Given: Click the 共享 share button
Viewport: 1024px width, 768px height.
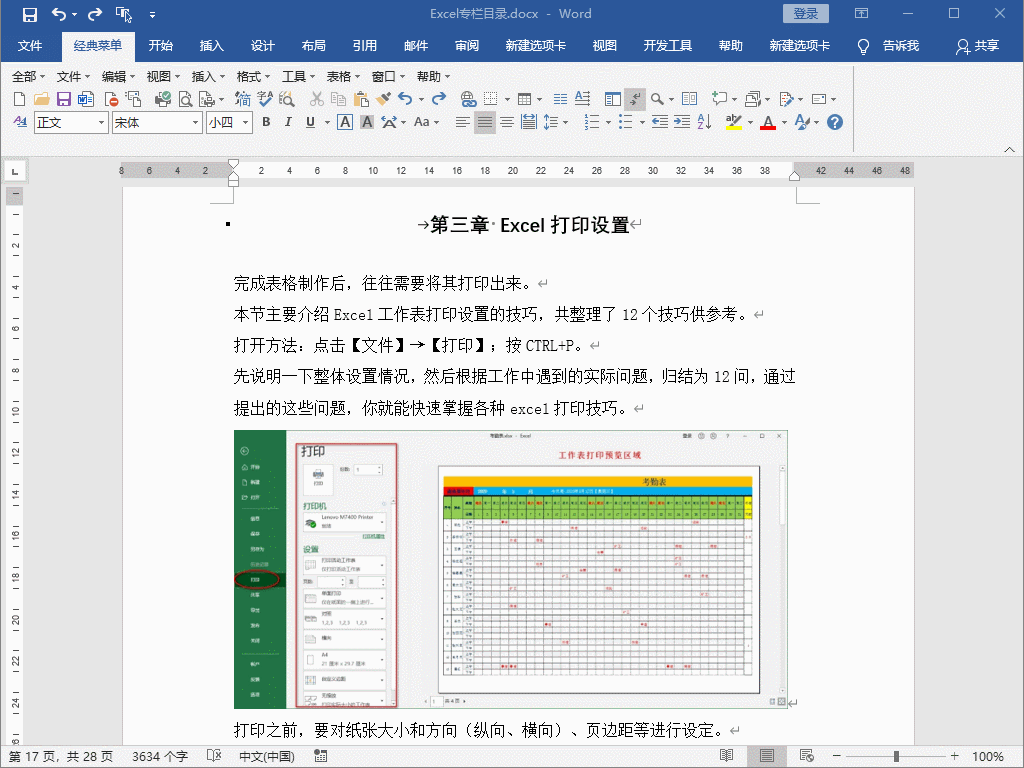Looking at the screenshot, I should point(978,46).
